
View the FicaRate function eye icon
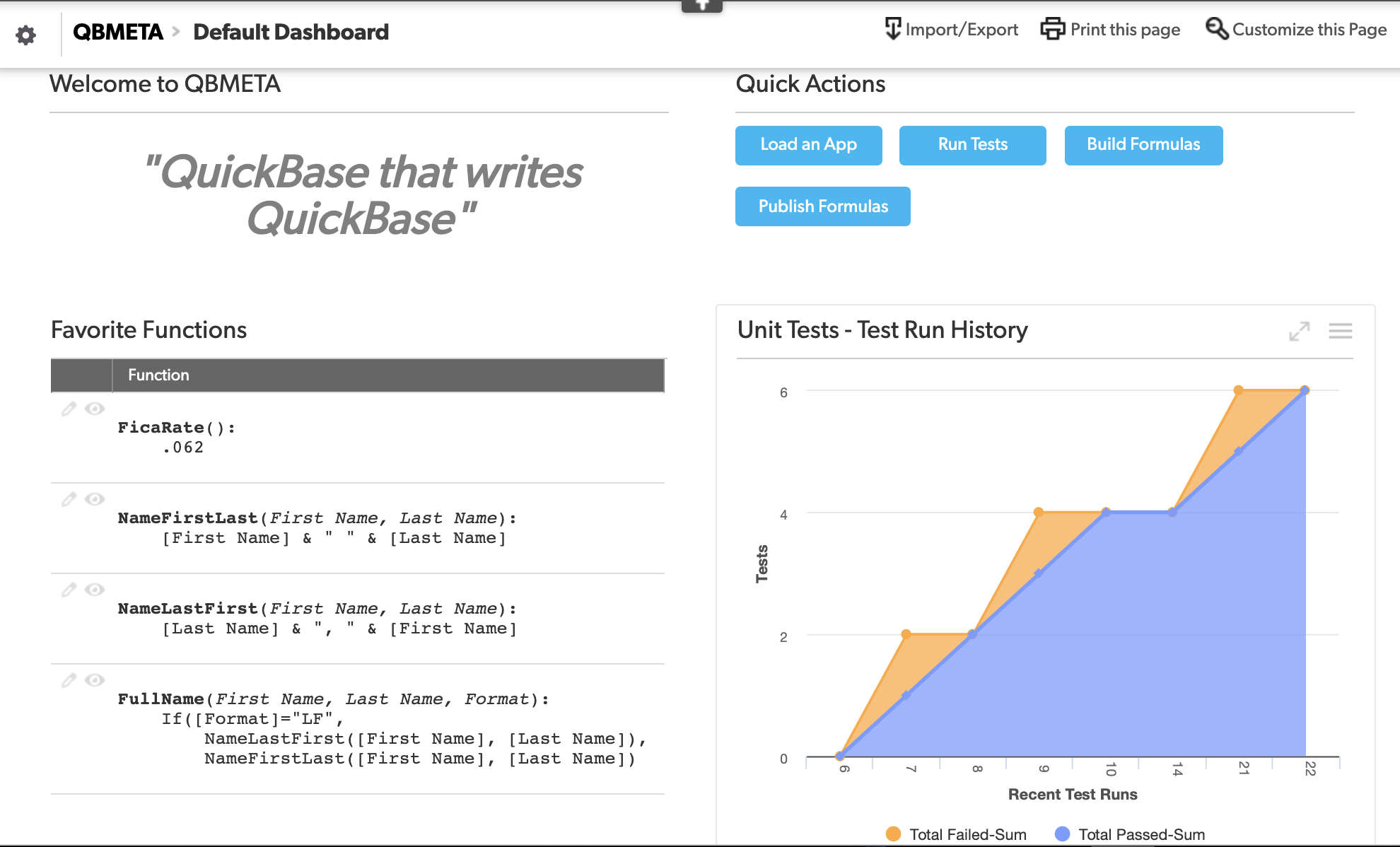pyautogui.click(x=95, y=409)
